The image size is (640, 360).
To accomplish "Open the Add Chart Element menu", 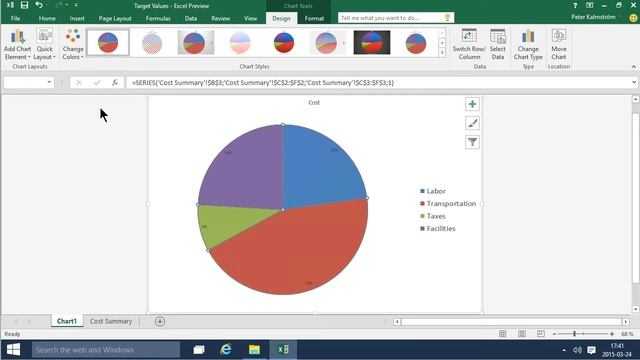I will click(x=18, y=45).
